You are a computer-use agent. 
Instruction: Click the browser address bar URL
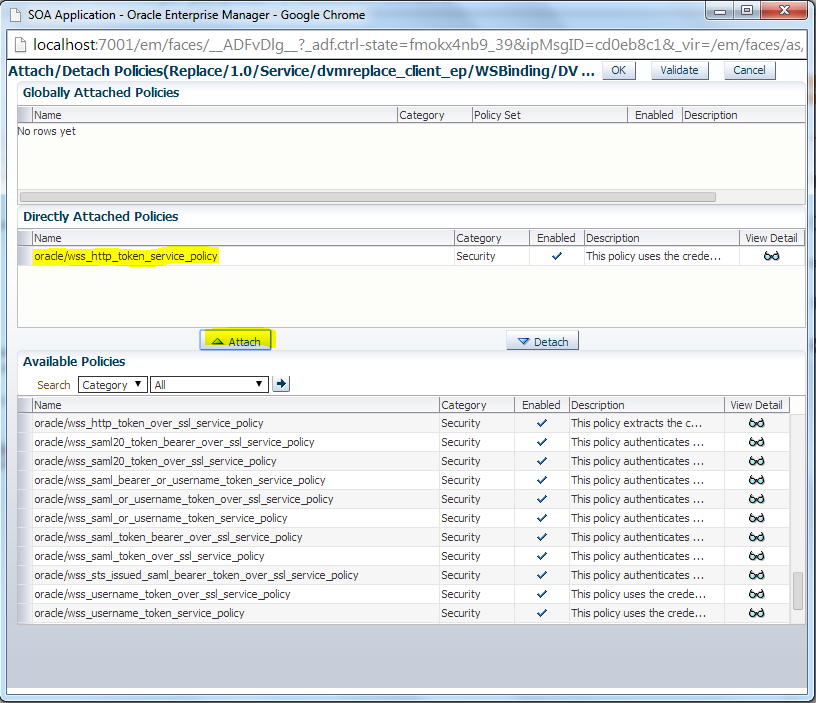pyautogui.click(x=417, y=45)
